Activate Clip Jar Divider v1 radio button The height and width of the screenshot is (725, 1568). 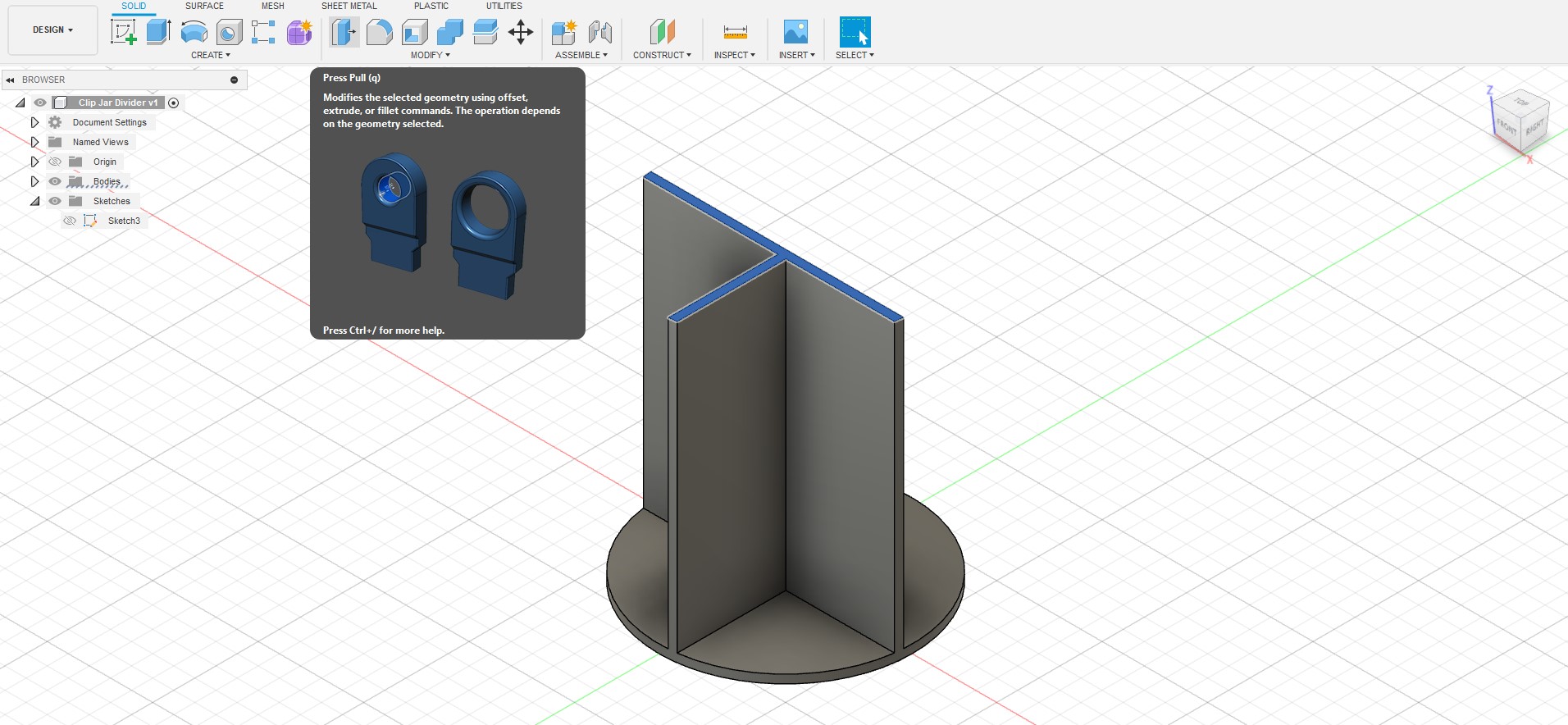point(174,103)
